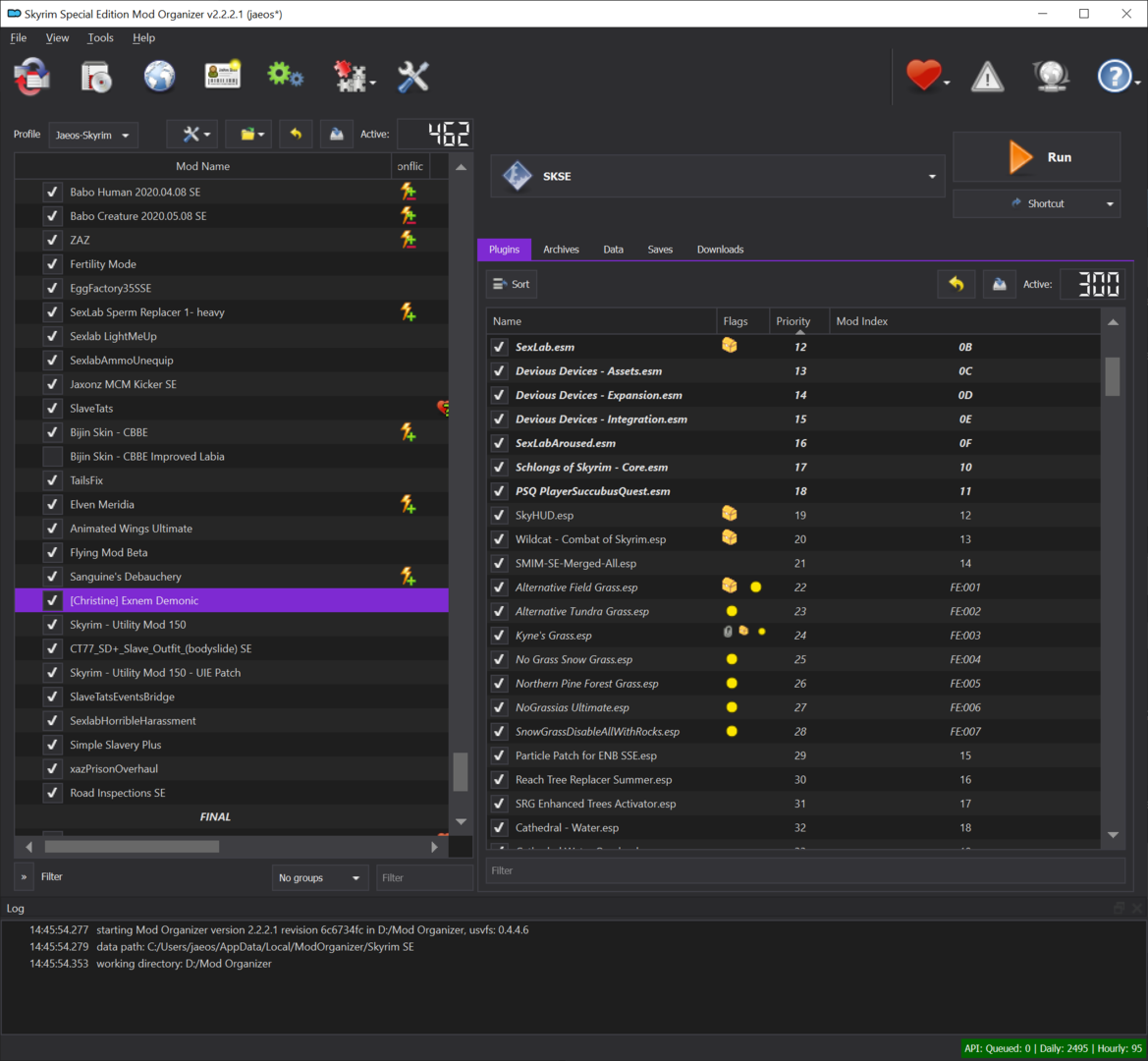Open the Endorse heart dropdown arrow
The image size is (1148, 1061).
tap(947, 83)
